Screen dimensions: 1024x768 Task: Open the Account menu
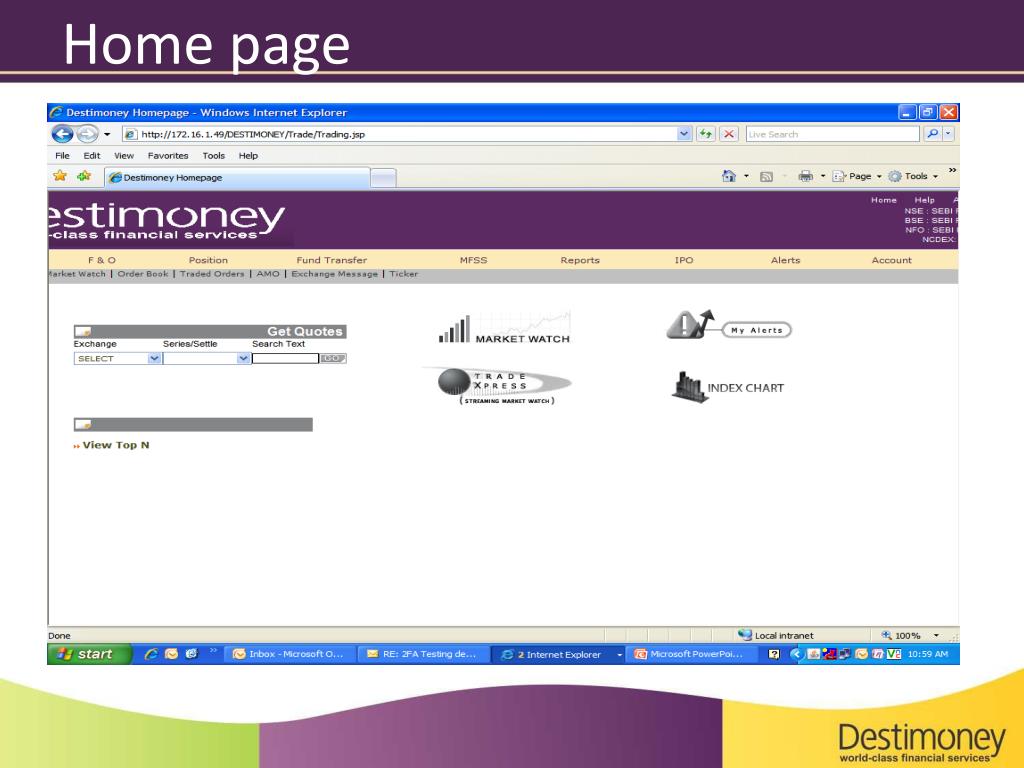(891, 260)
